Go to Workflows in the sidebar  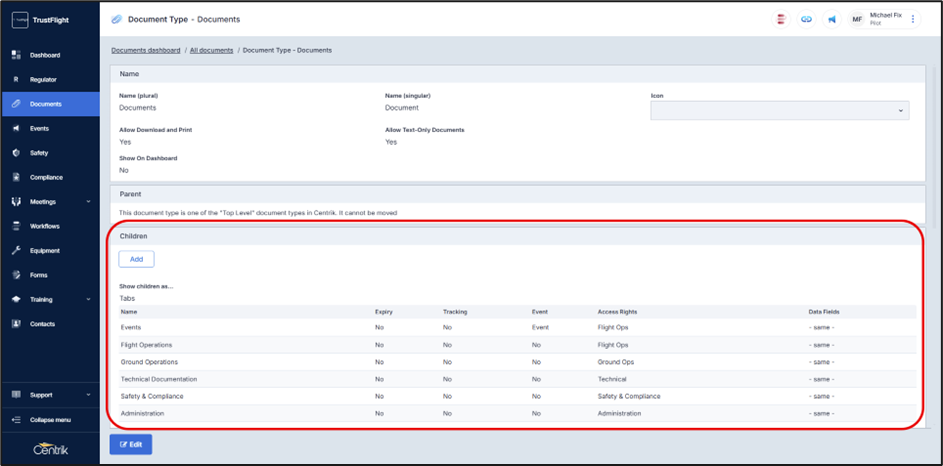click(x=45, y=226)
